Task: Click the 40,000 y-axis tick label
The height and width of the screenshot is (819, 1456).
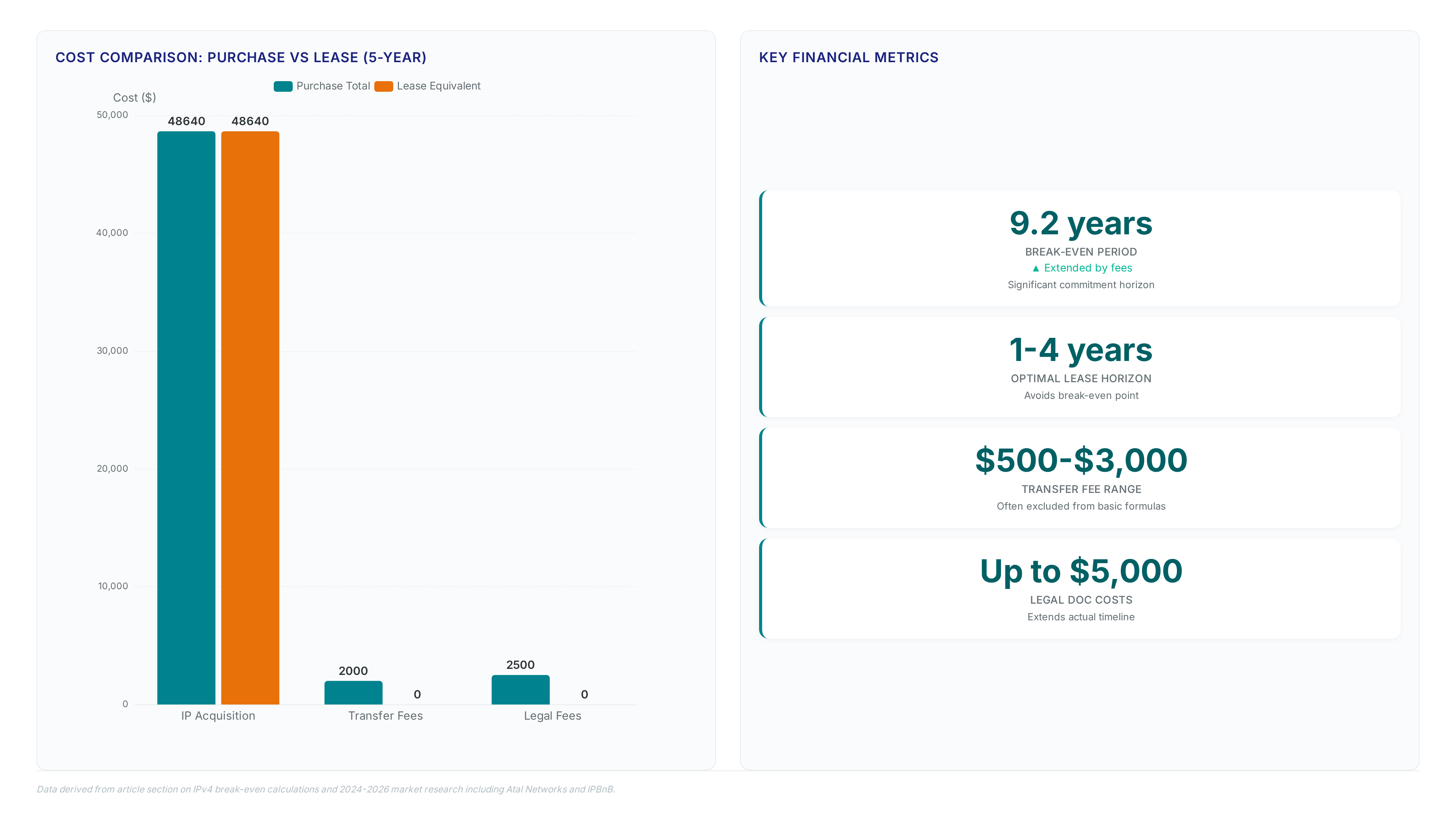Action: click(x=113, y=233)
